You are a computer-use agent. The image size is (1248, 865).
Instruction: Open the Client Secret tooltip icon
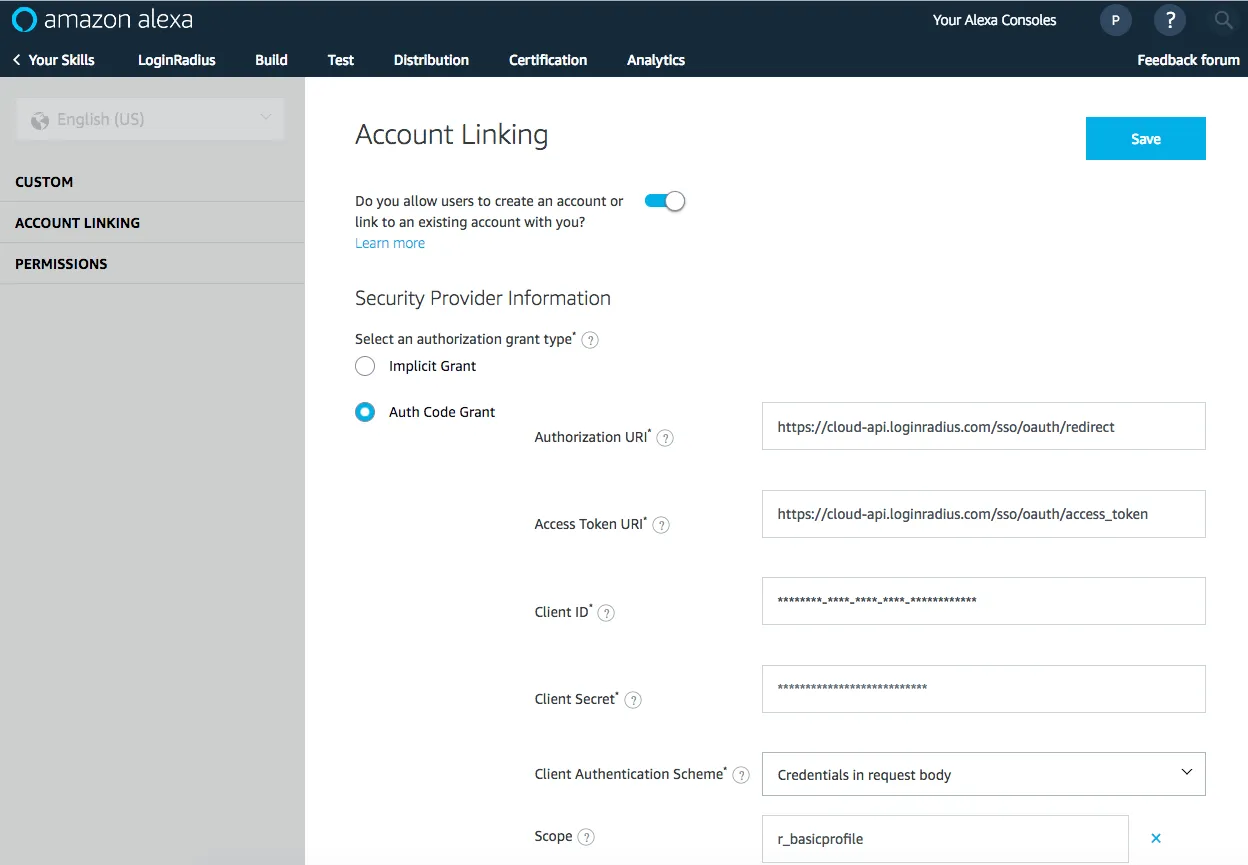click(632, 699)
